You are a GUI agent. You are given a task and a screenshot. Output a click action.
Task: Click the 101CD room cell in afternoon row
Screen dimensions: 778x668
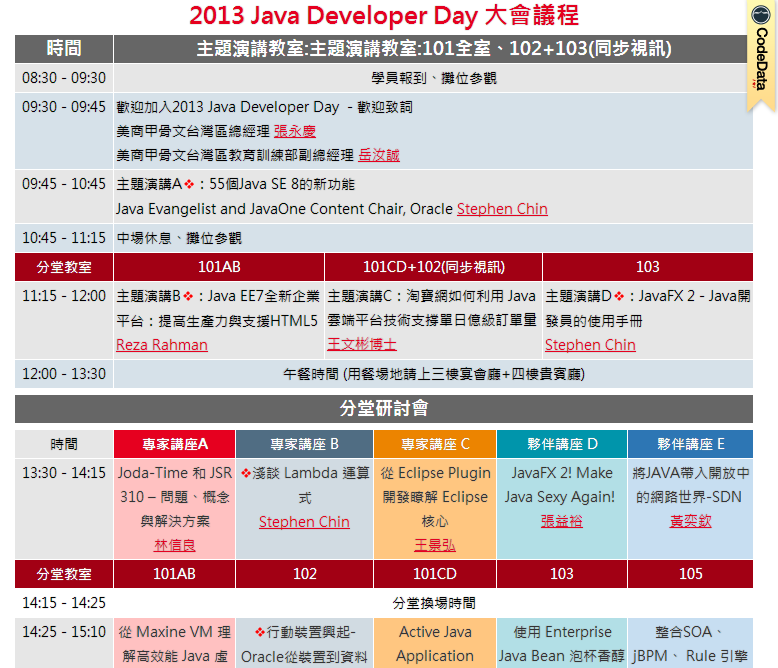pyautogui.click(x=435, y=574)
